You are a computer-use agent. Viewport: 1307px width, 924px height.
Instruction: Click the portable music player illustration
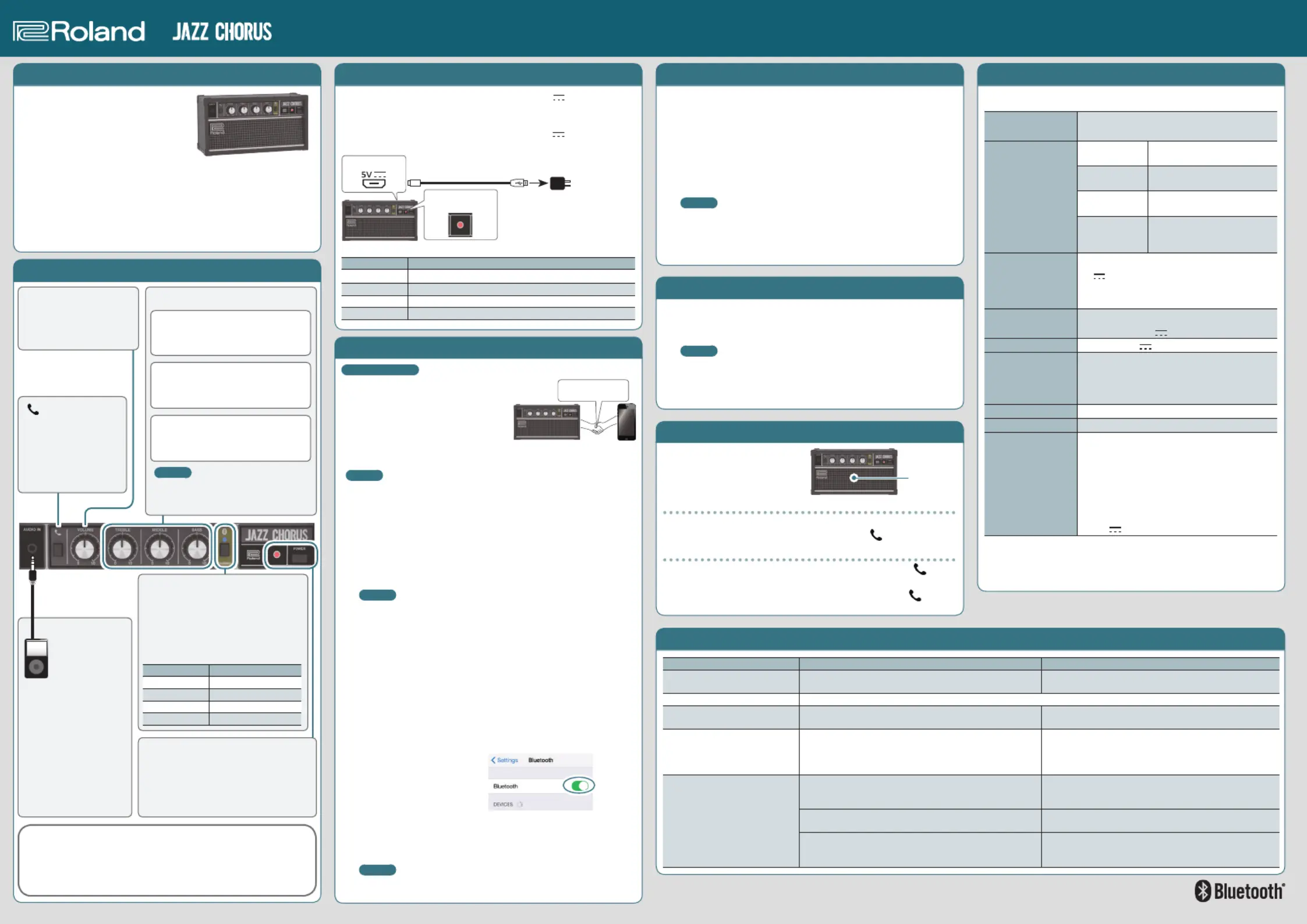point(36,659)
